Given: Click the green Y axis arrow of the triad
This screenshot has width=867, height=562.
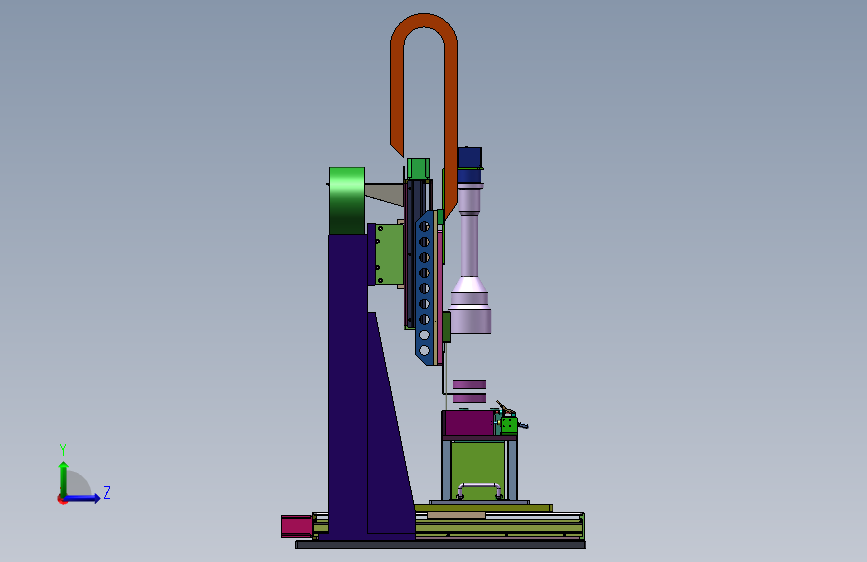Looking at the screenshot, I should pos(64,478).
